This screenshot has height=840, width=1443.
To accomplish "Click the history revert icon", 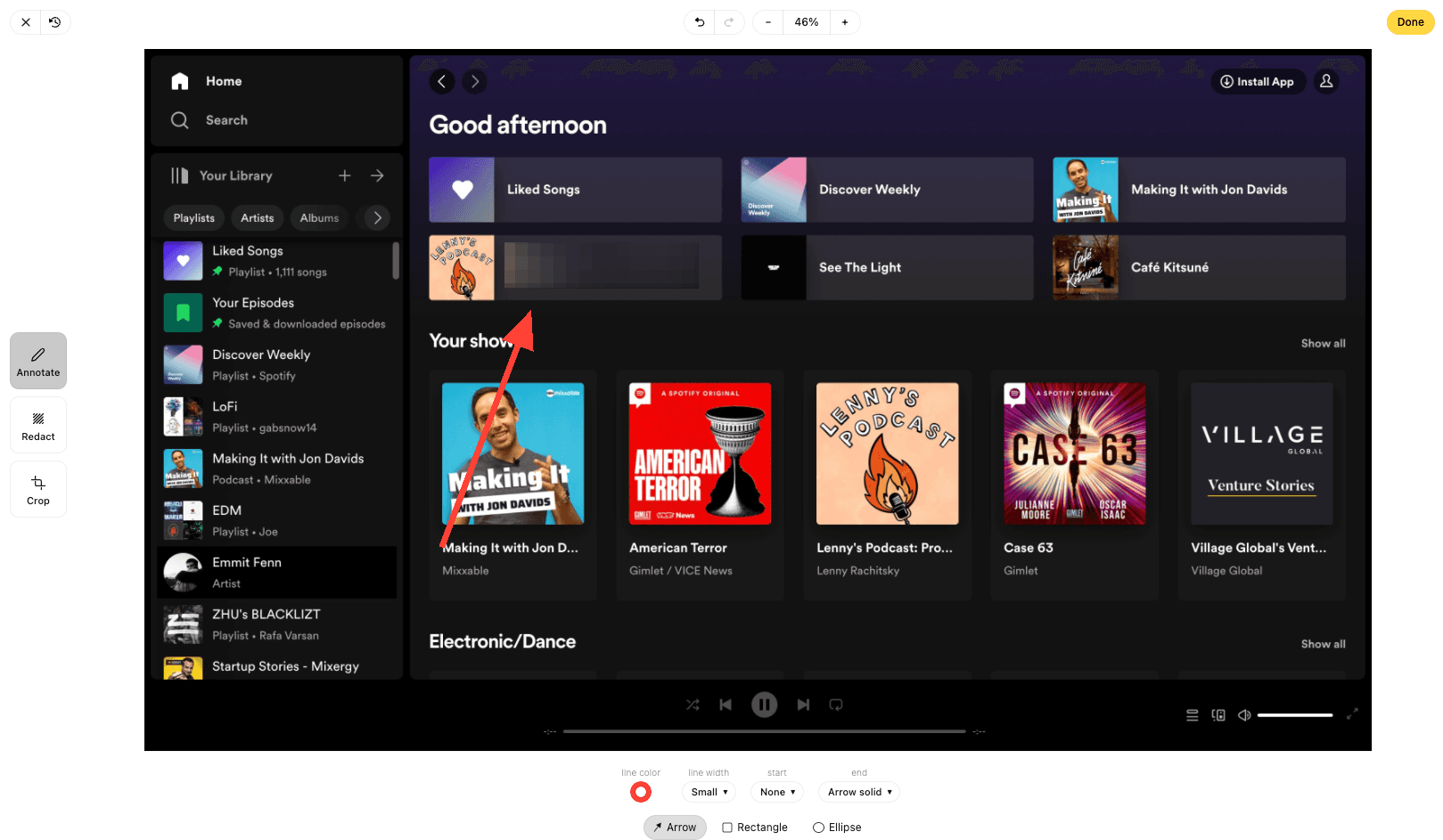I will tap(55, 22).
